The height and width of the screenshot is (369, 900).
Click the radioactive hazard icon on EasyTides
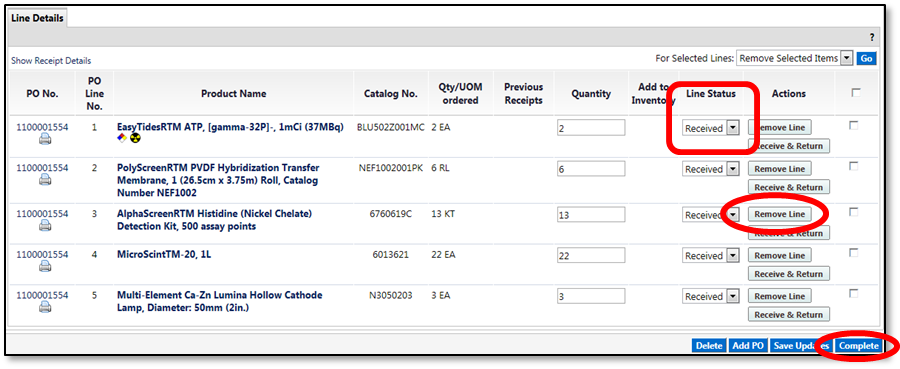point(135,138)
